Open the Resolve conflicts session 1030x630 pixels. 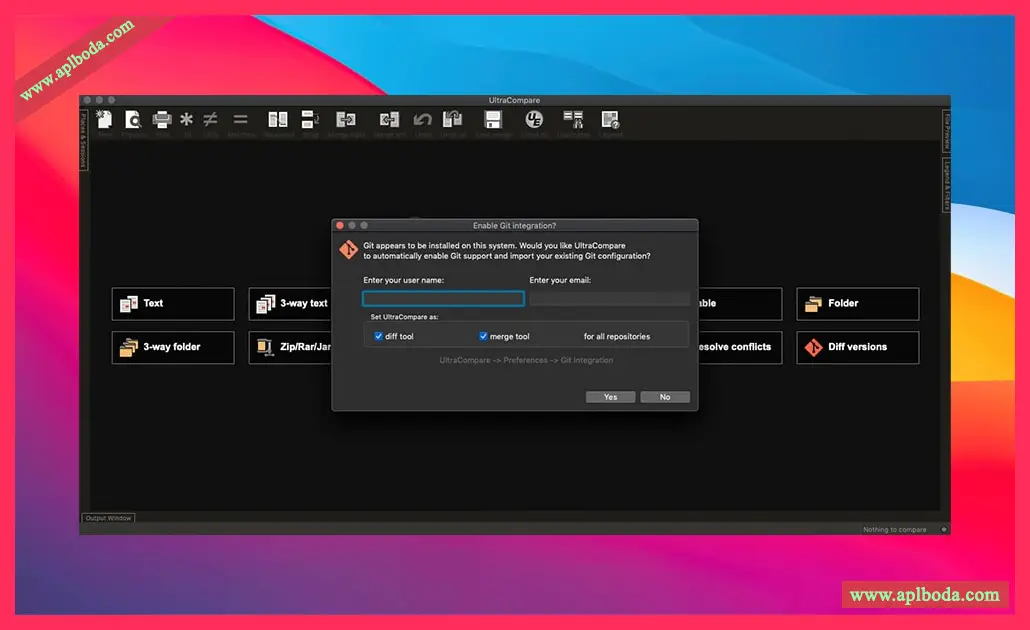(740, 347)
